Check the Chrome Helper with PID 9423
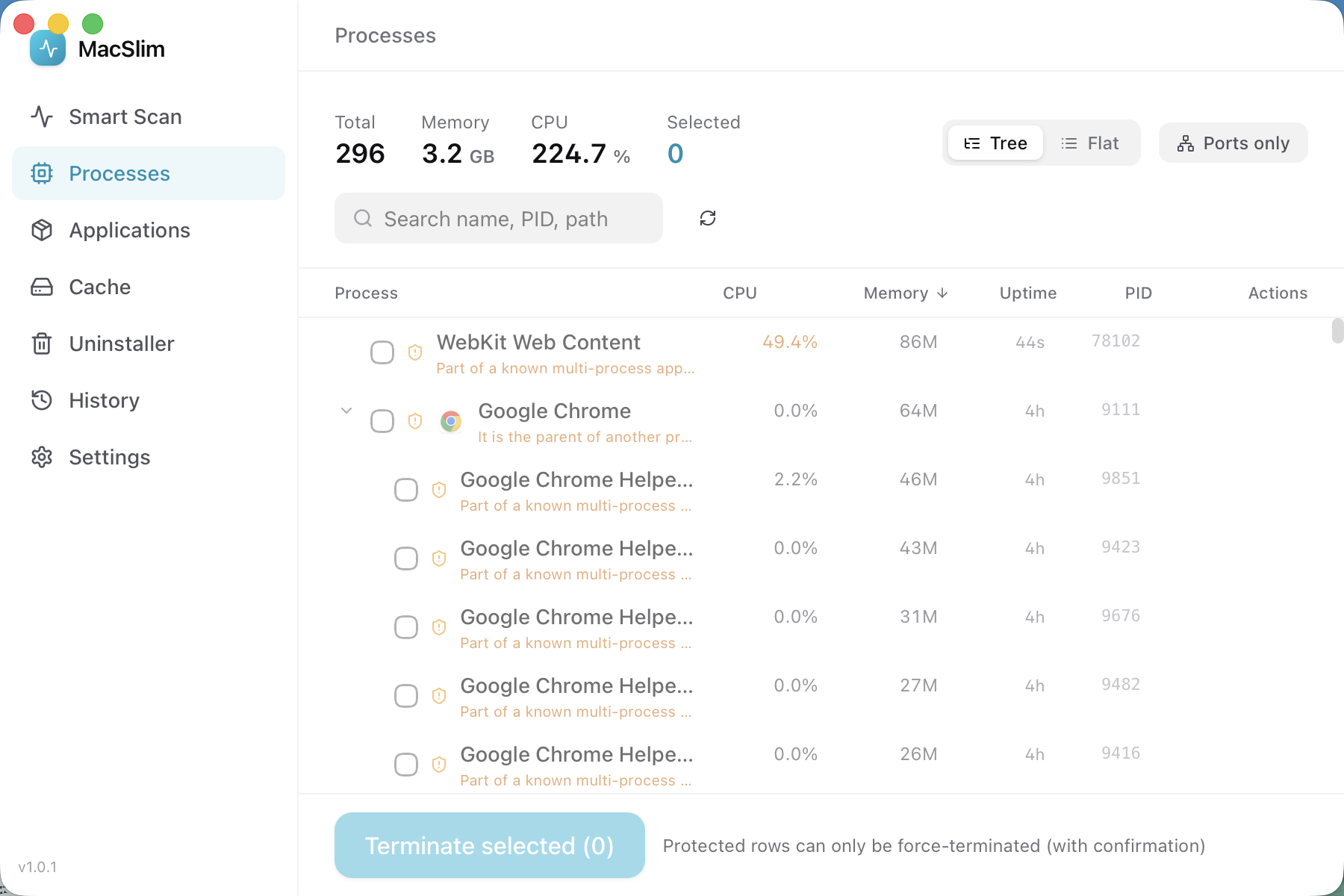The image size is (1344, 896). pyautogui.click(x=406, y=559)
